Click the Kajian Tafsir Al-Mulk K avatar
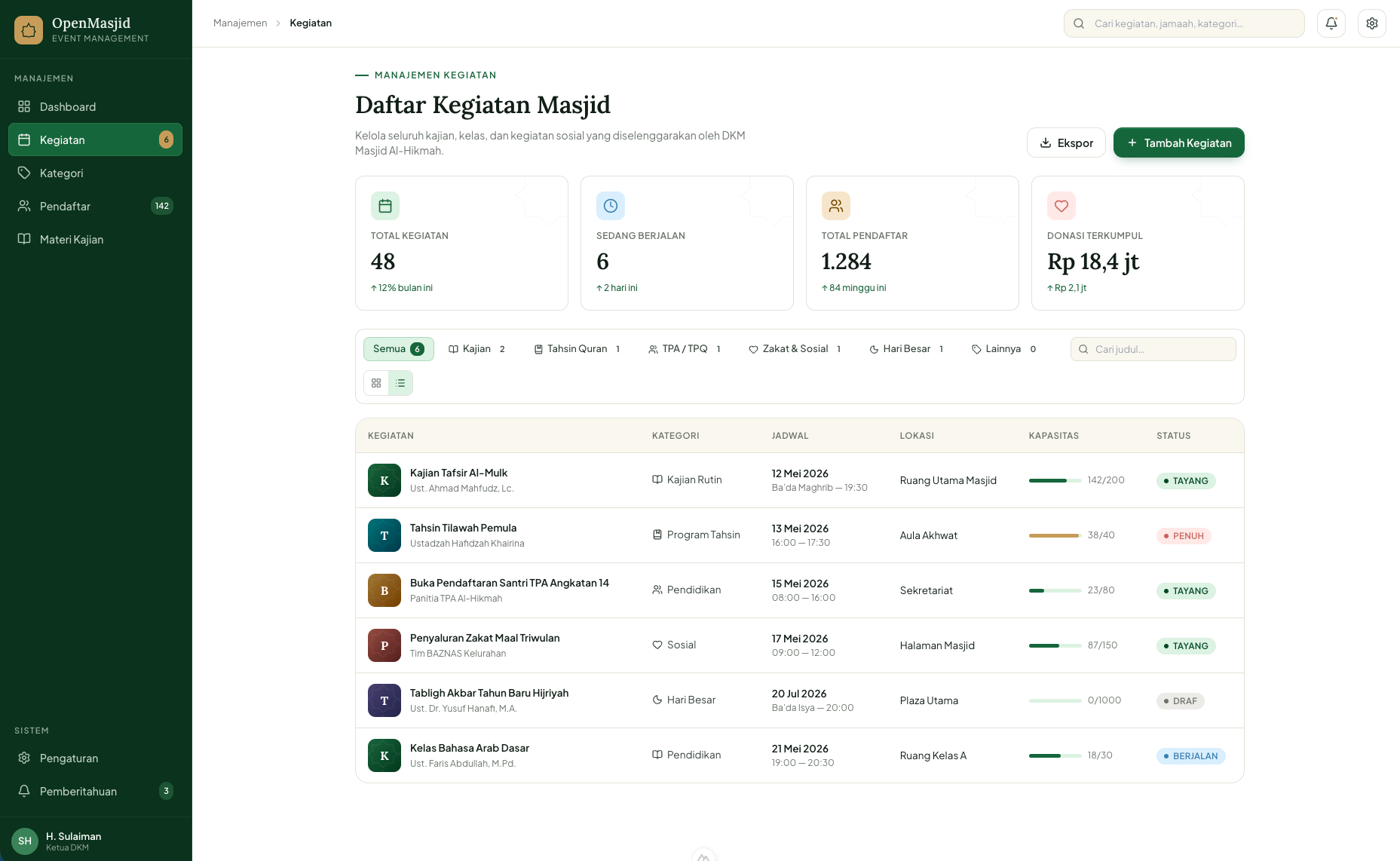 click(x=384, y=480)
